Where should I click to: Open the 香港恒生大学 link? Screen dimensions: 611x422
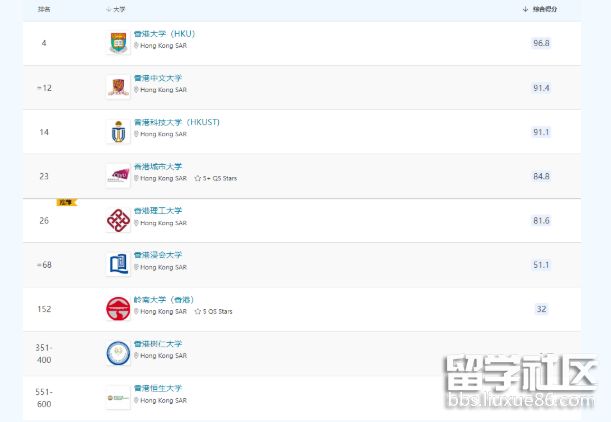click(158, 388)
